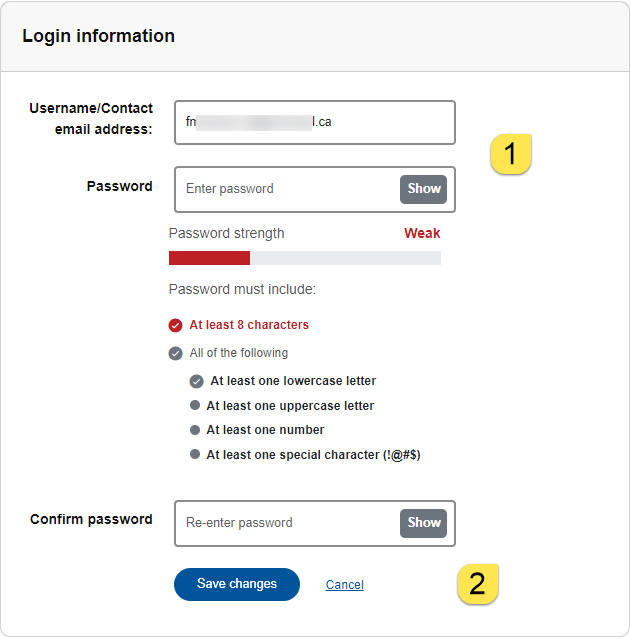Click the red checkmark beside 8 characters rule
Image resolution: width=630 pixels, height=638 pixels.
(x=176, y=325)
